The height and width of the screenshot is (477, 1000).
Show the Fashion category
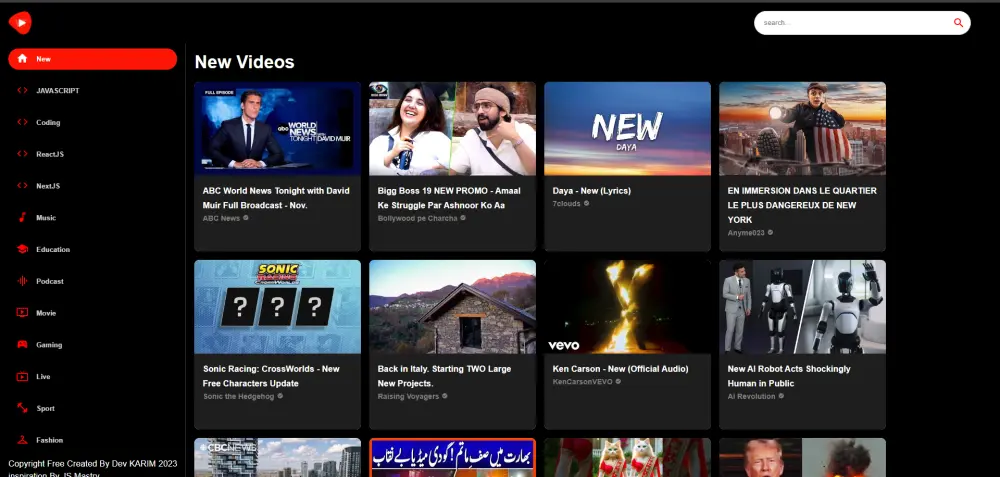(92, 440)
